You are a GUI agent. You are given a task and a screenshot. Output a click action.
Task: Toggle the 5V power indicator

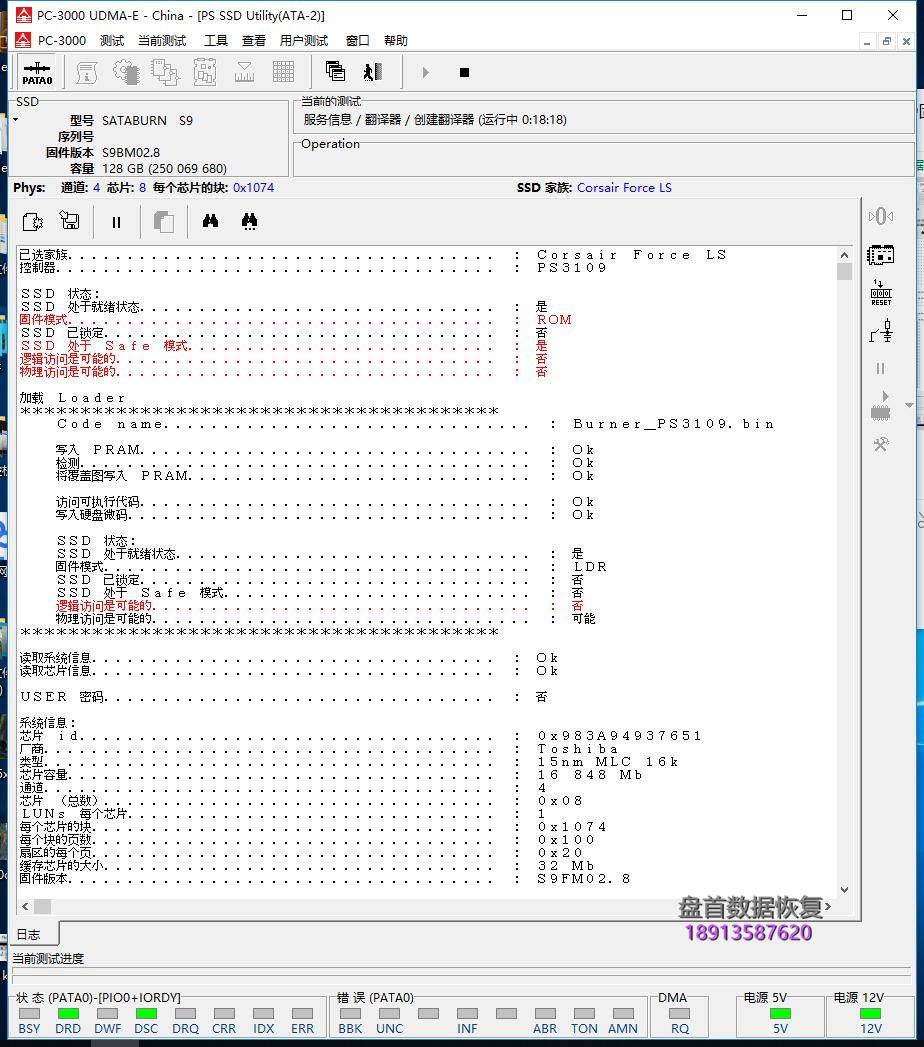pyautogui.click(x=780, y=1014)
